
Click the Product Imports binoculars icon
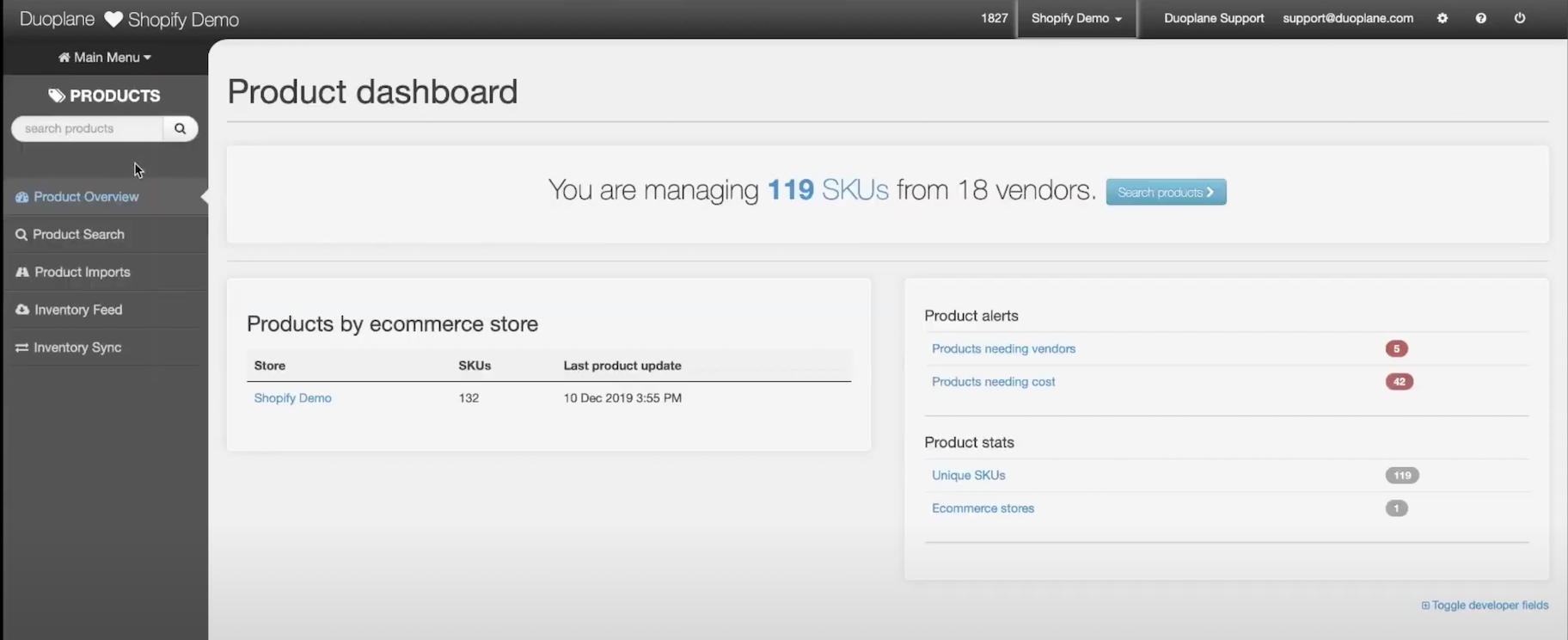click(22, 272)
